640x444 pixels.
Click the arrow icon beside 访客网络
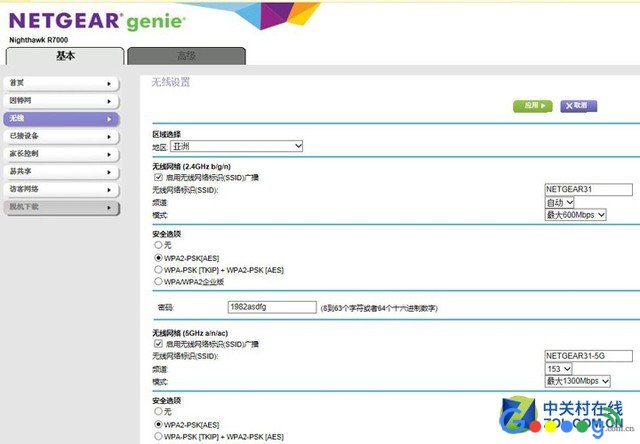pos(109,189)
